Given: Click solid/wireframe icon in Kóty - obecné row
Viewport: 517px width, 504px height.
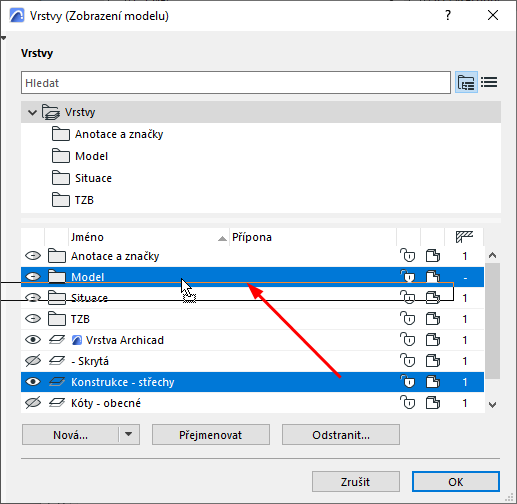Looking at the screenshot, I should 433,403.
